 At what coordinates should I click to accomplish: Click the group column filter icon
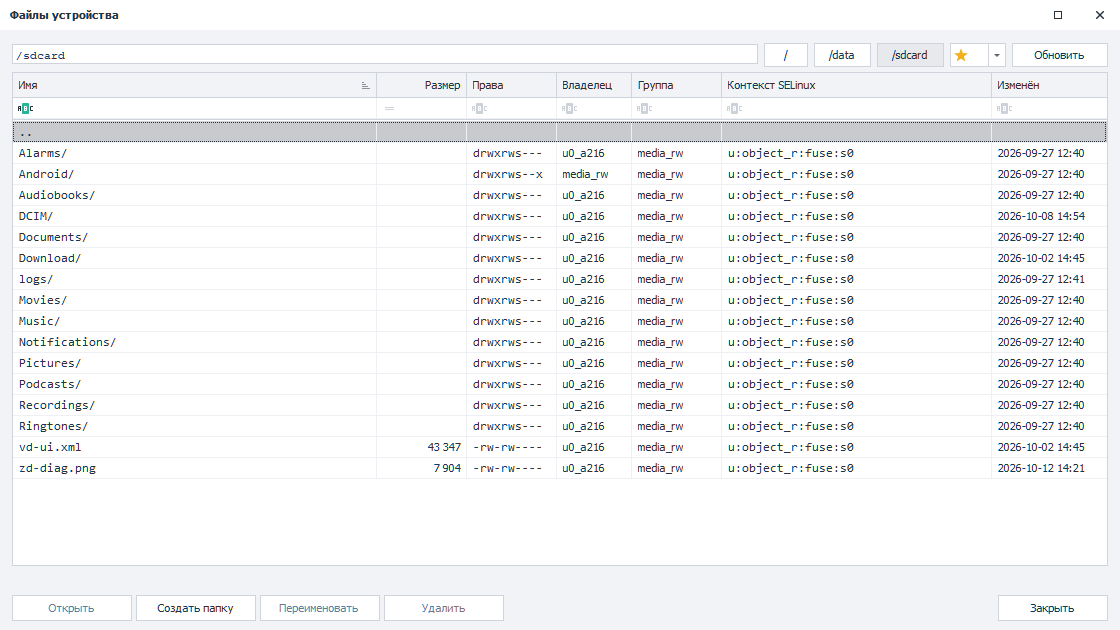645,109
